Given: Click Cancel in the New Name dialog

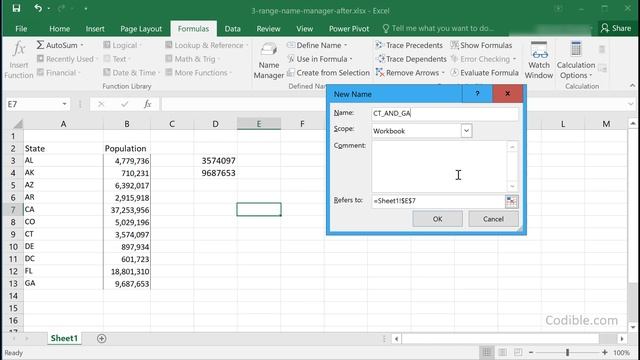Looking at the screenshot, I should 493,219.
